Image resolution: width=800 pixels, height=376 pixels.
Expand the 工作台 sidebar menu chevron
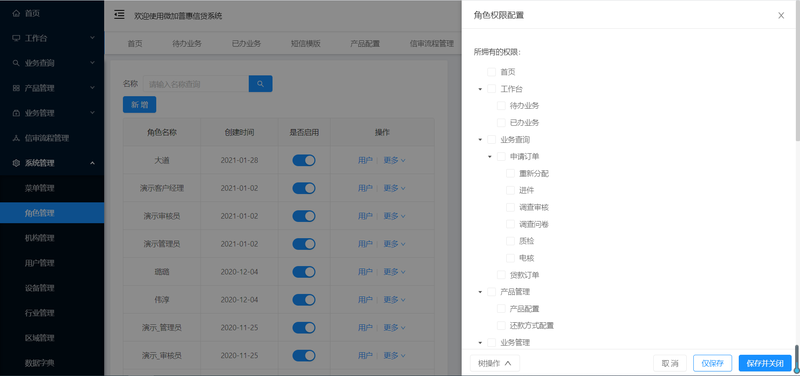click(x=92, y=38)
